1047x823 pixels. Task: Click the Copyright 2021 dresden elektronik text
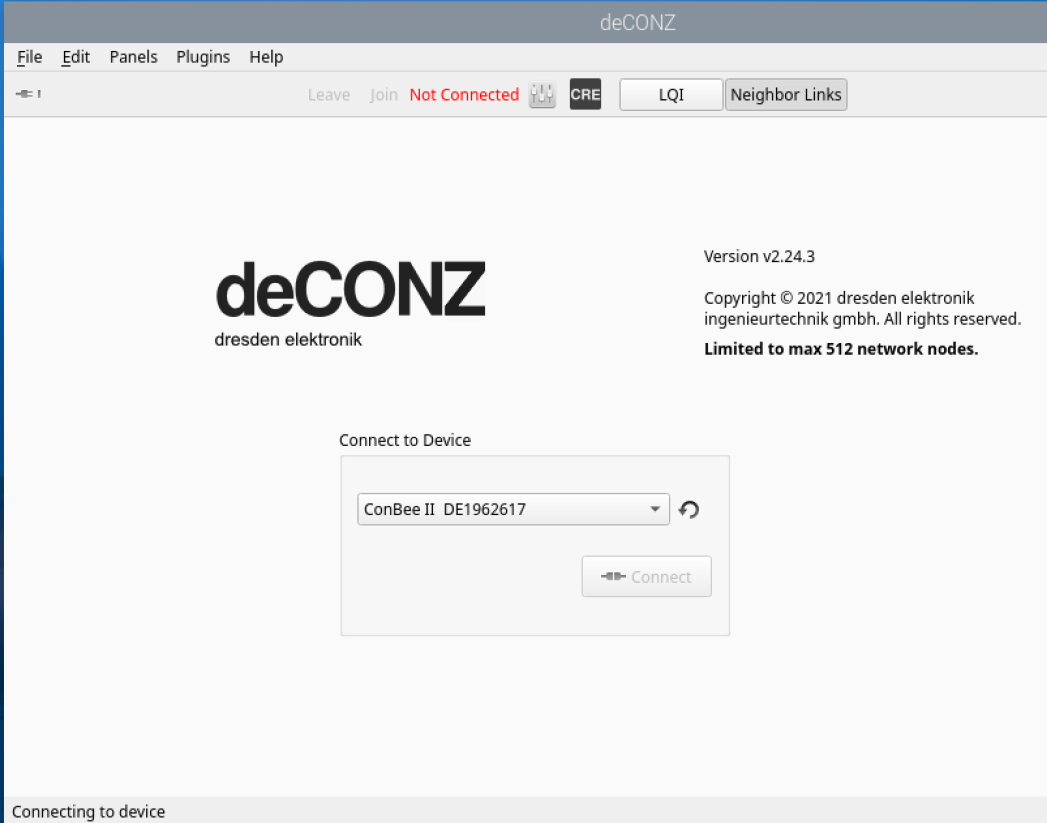point(862,308)
